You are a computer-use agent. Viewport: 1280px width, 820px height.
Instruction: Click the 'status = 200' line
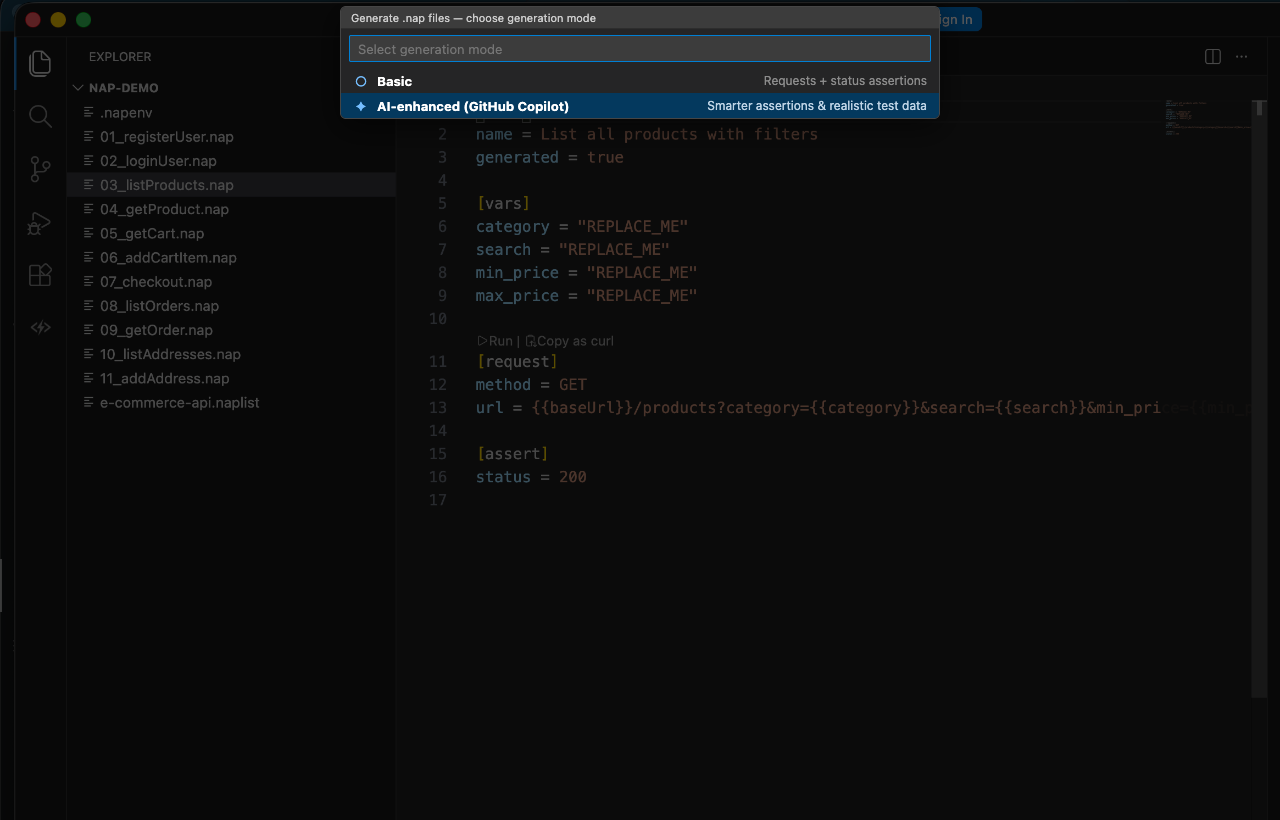point(531,476)
